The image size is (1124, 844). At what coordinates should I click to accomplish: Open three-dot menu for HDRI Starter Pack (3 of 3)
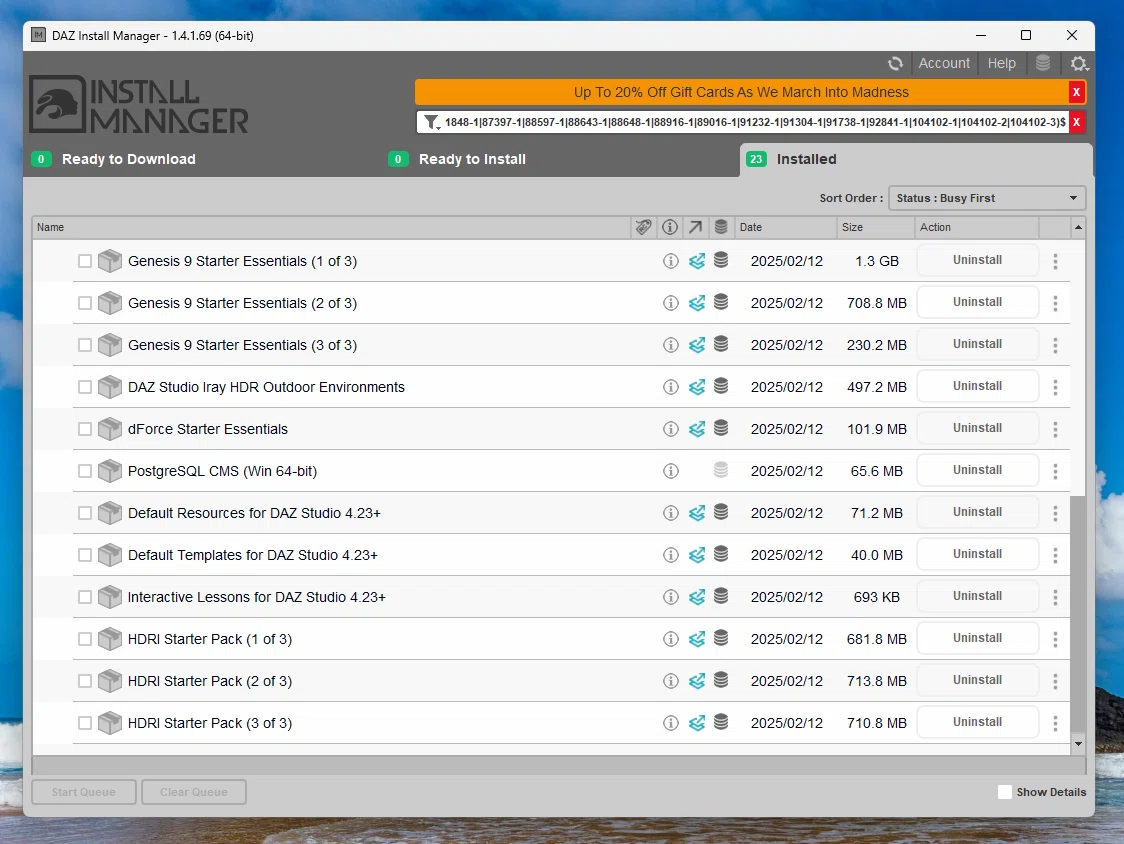1055,723
